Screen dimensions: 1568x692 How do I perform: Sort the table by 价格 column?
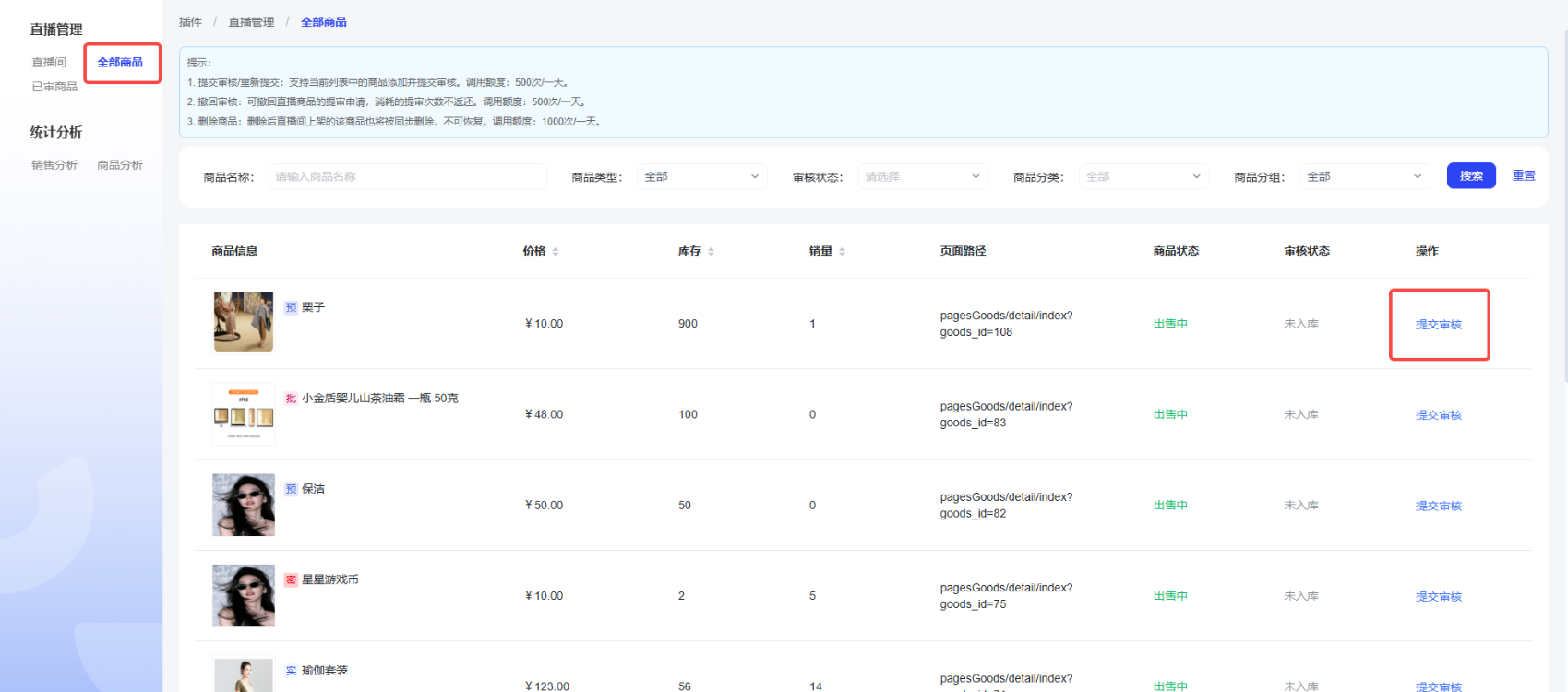(555, 251)
